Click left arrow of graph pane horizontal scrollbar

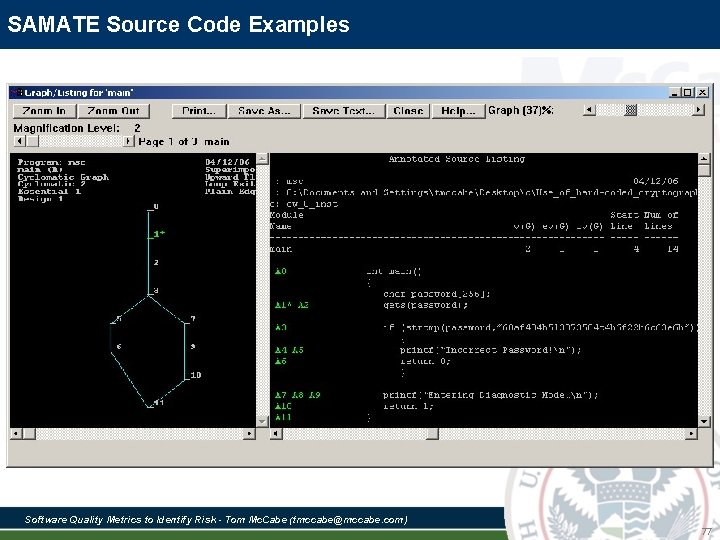coord(16,433)
